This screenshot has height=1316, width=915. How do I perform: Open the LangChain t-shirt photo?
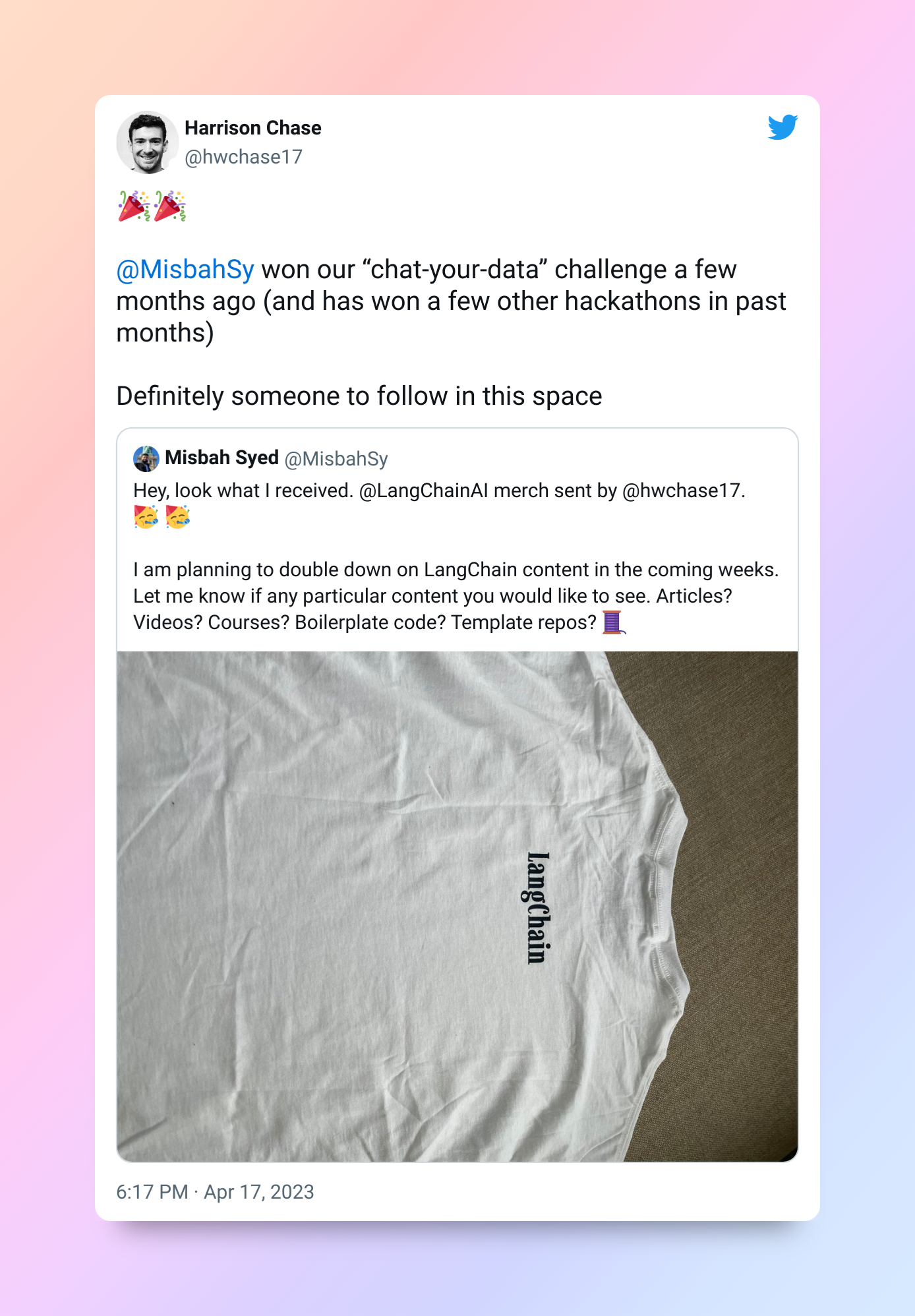coord(457,907)
